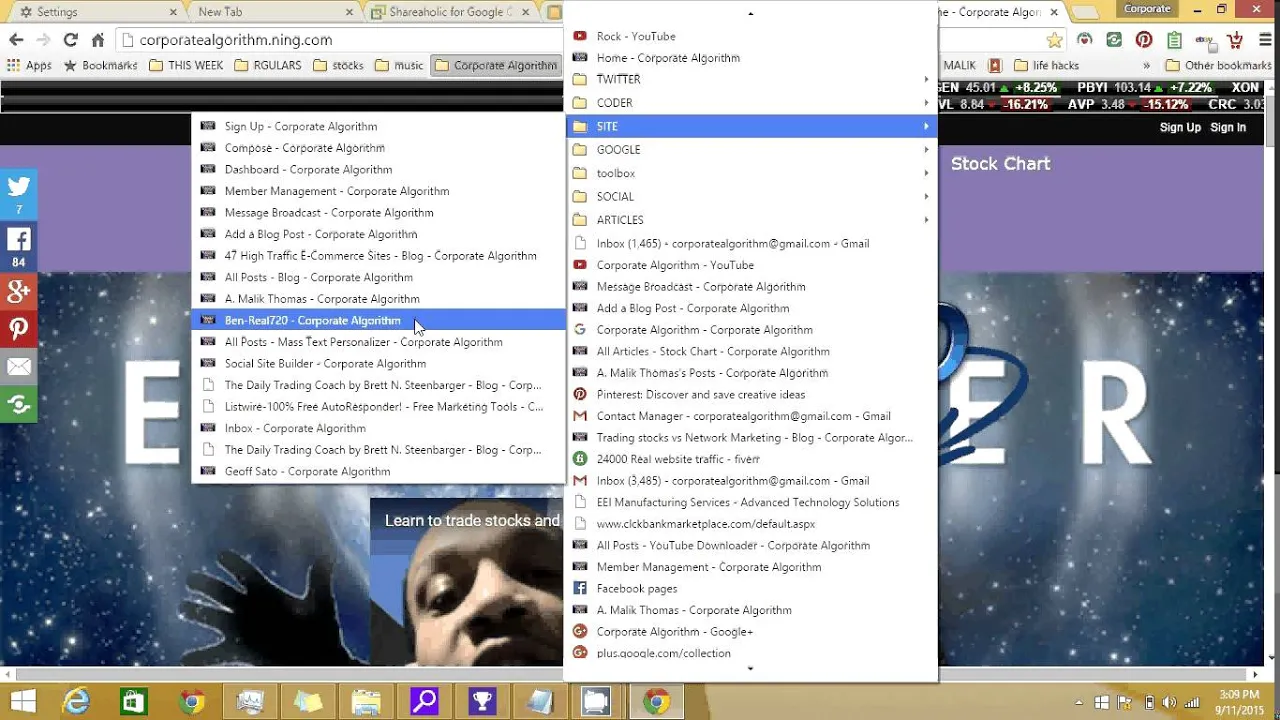
Task: Open THIS WEEK bookmarks folder
Action: [186, 65]
